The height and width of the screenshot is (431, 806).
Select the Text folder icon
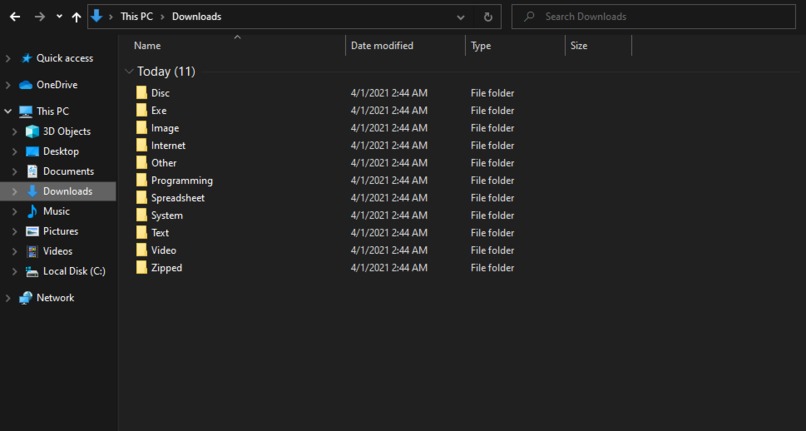(x=141, y=232)
